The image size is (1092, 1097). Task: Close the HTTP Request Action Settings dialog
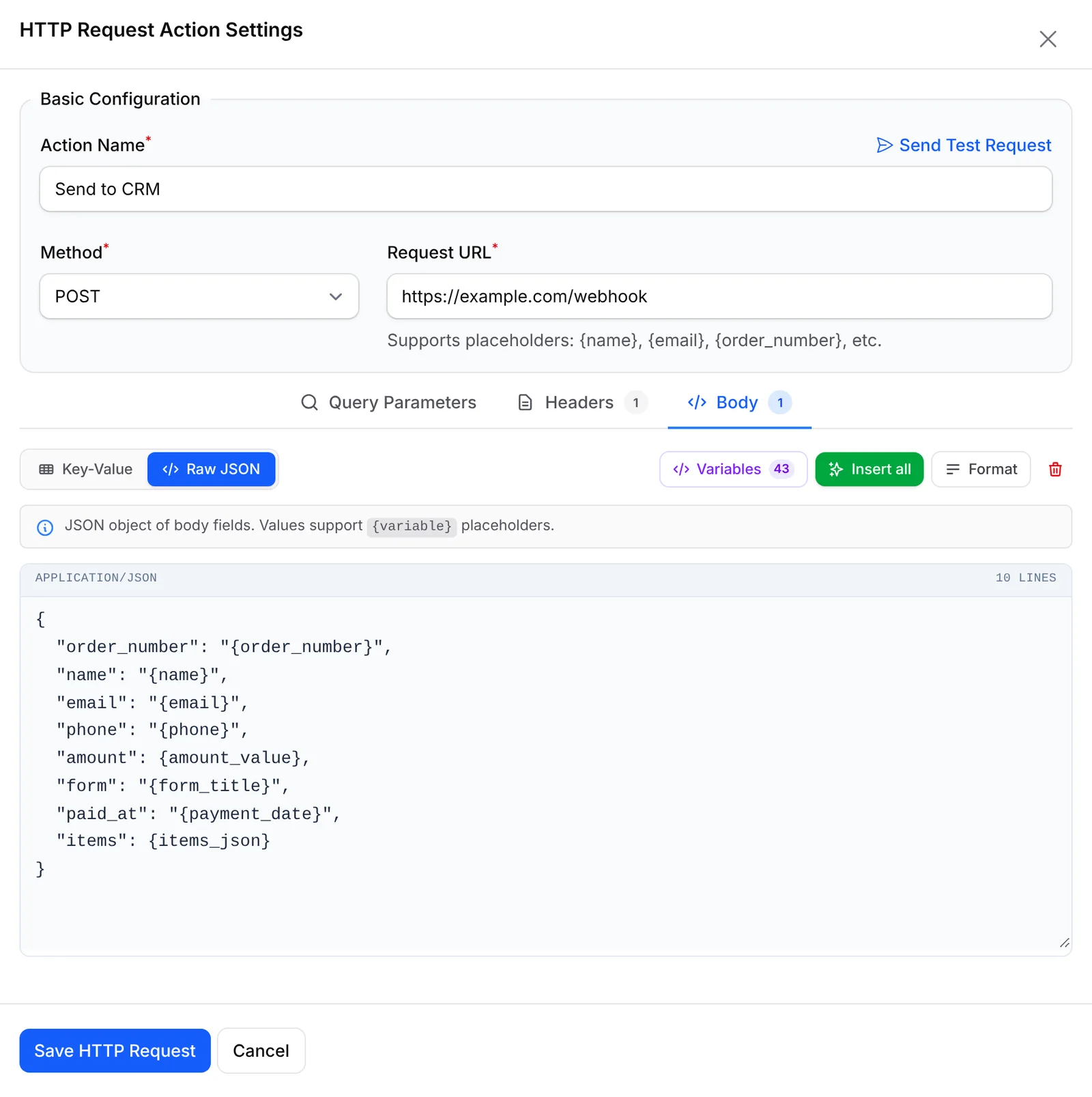tap(1048, 39)
